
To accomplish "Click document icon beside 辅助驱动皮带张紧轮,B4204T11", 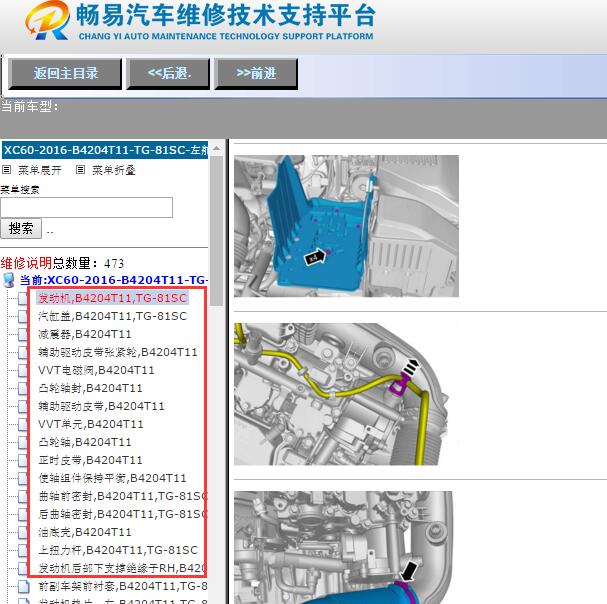I will point(23,352).
